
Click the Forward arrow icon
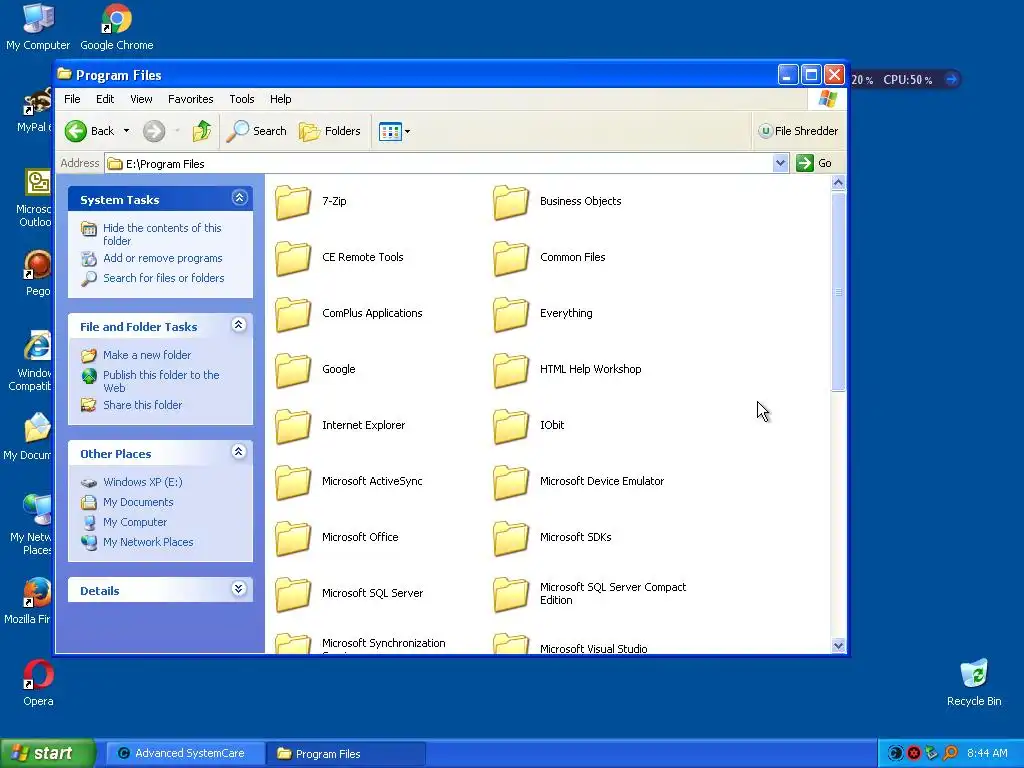154,131
